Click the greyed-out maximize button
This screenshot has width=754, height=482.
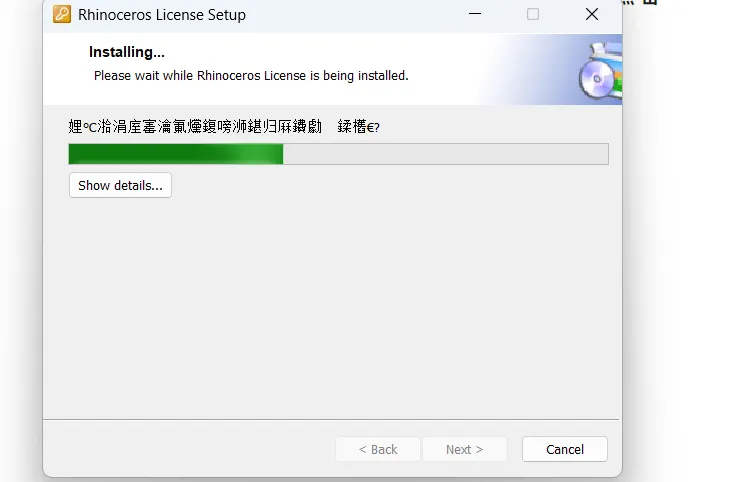(533, 14)
